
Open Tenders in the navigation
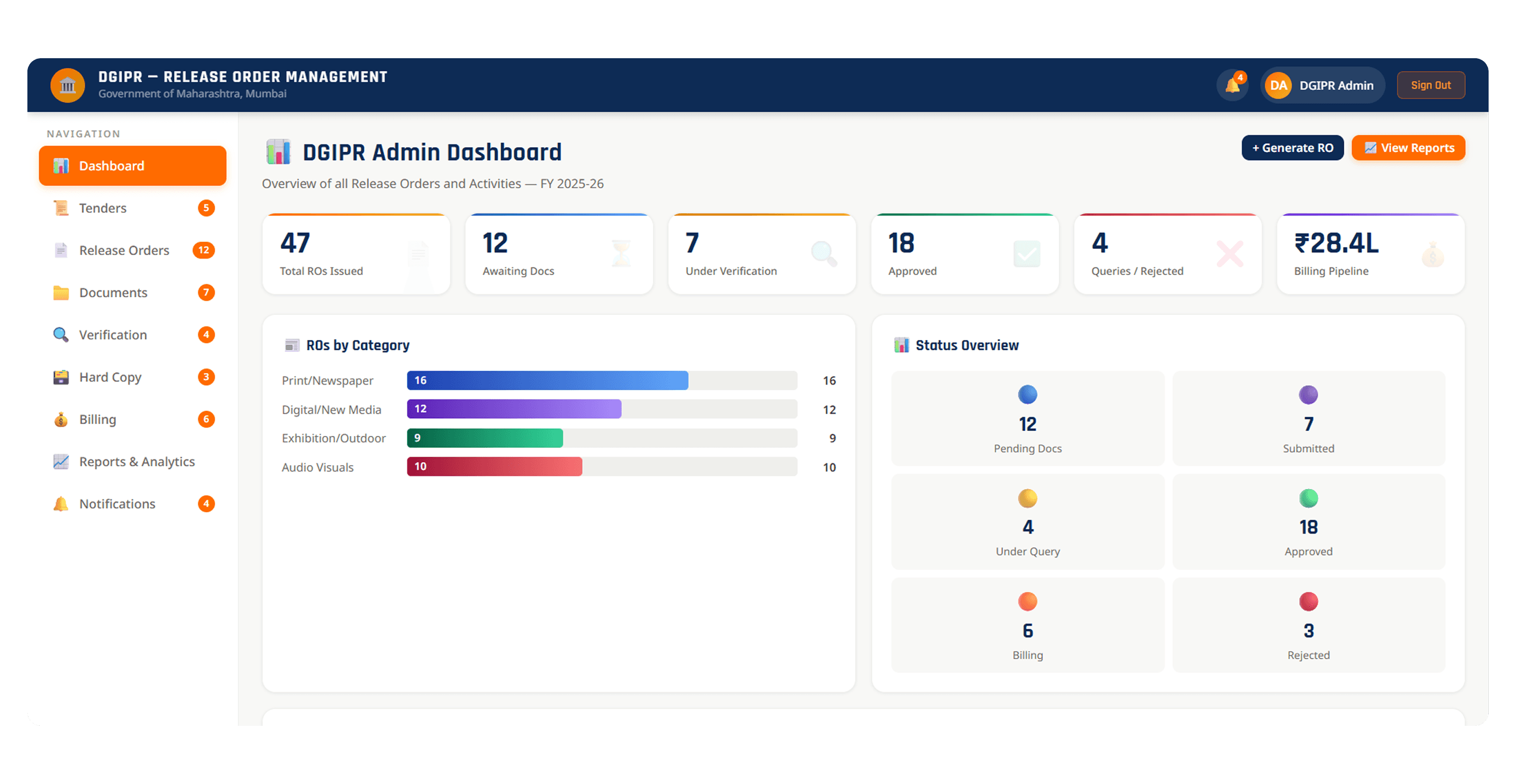tap(132, 208)
